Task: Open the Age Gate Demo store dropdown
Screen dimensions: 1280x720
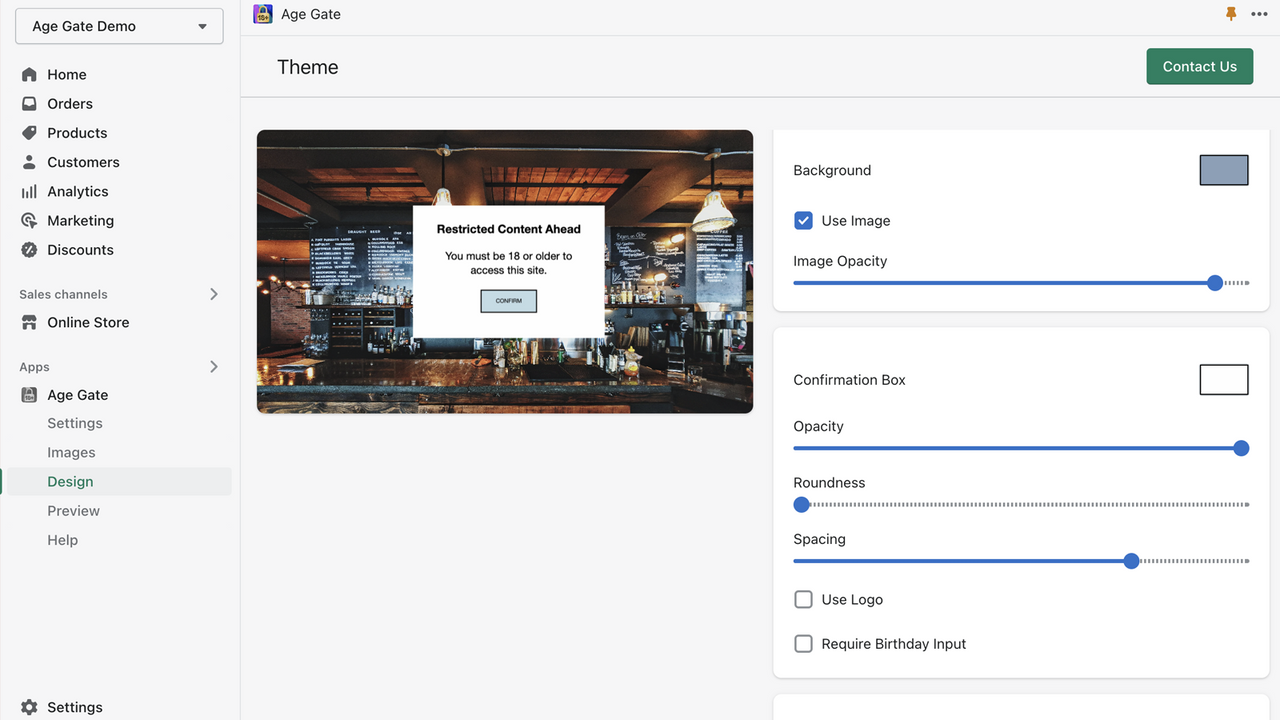Action: coord(119,27)
